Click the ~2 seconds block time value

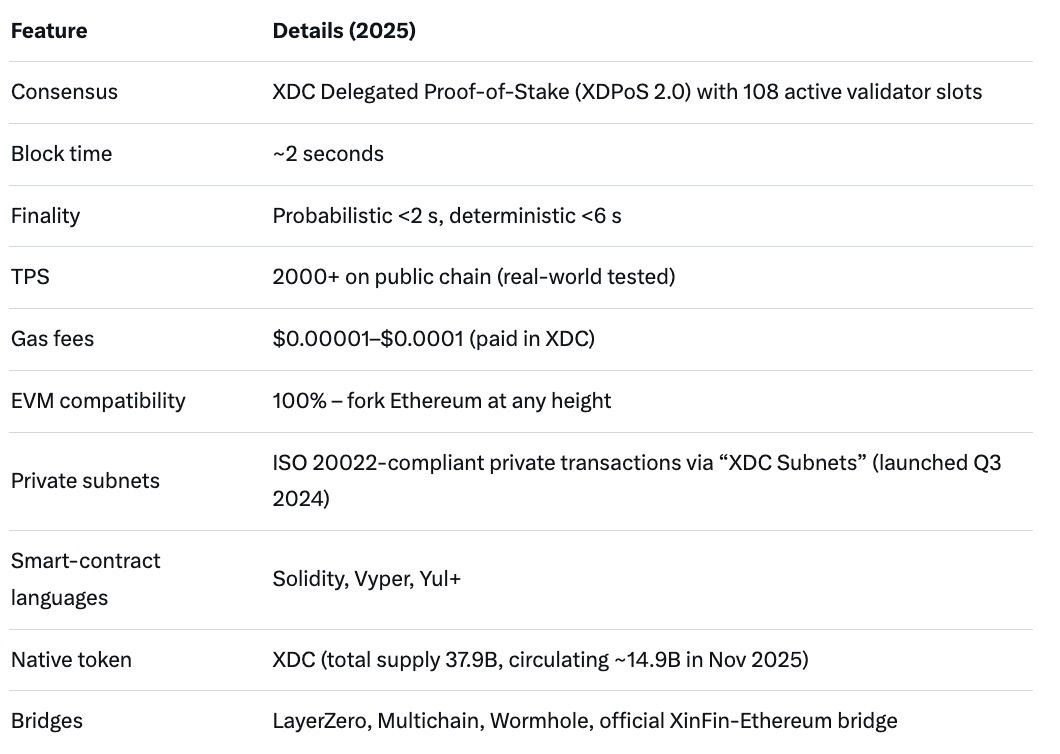pyautogui.click(x=328, y=154)
